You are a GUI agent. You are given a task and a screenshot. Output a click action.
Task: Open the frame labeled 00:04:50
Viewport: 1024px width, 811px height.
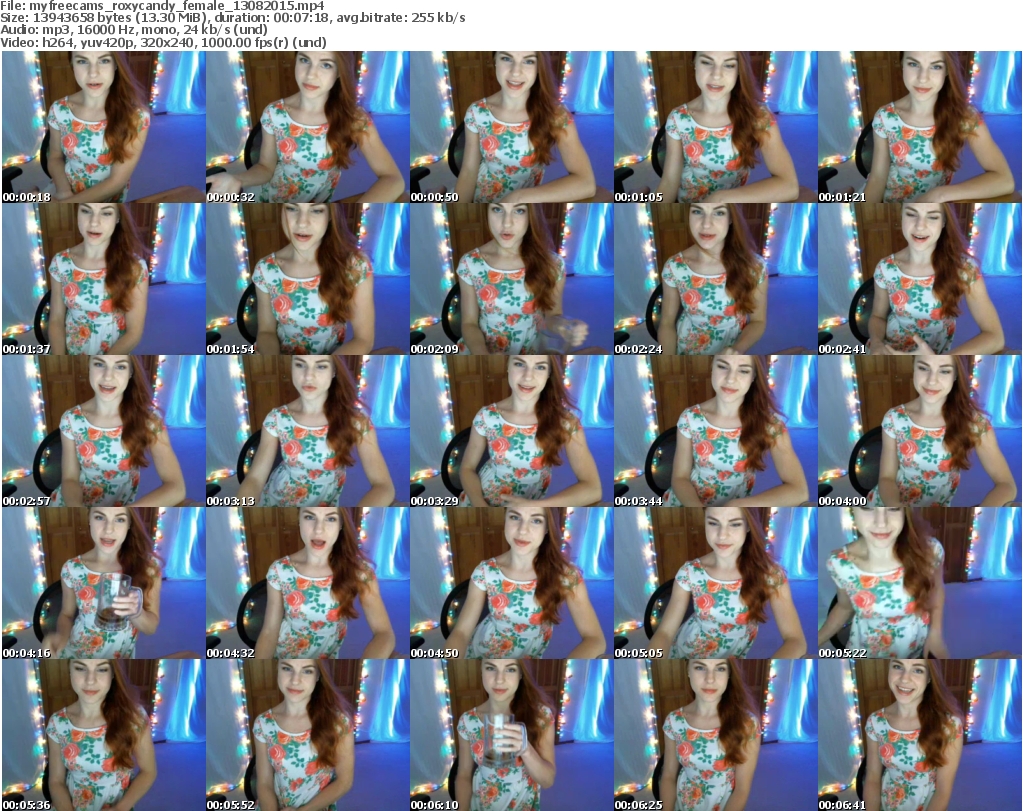click(x=511, y=583)
